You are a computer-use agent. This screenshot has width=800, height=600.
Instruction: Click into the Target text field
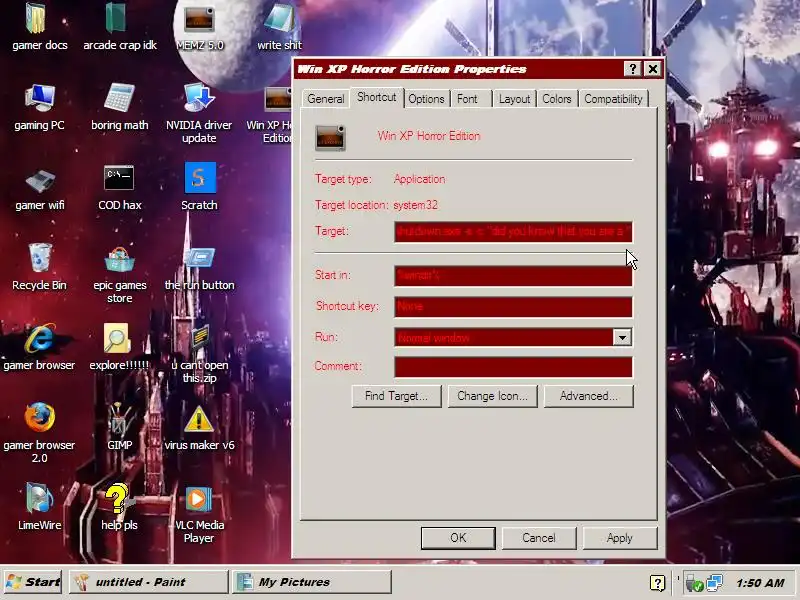point(513,232)
